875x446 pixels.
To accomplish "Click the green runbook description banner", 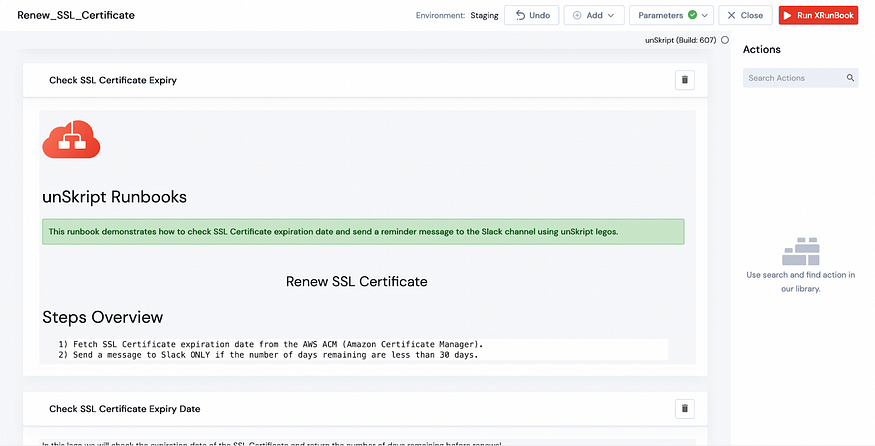I will click(x=363, y=232).
